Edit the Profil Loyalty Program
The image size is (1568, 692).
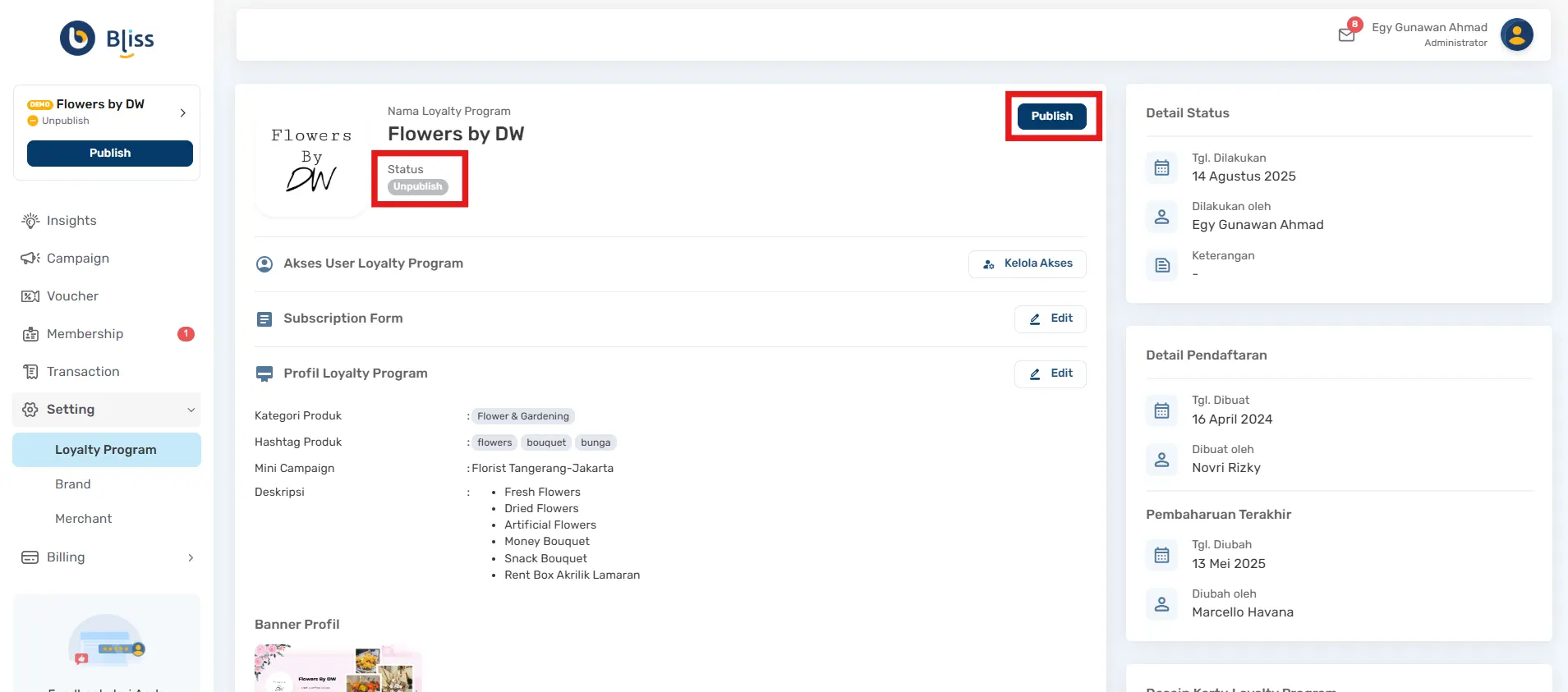(x=1050, y=373)
